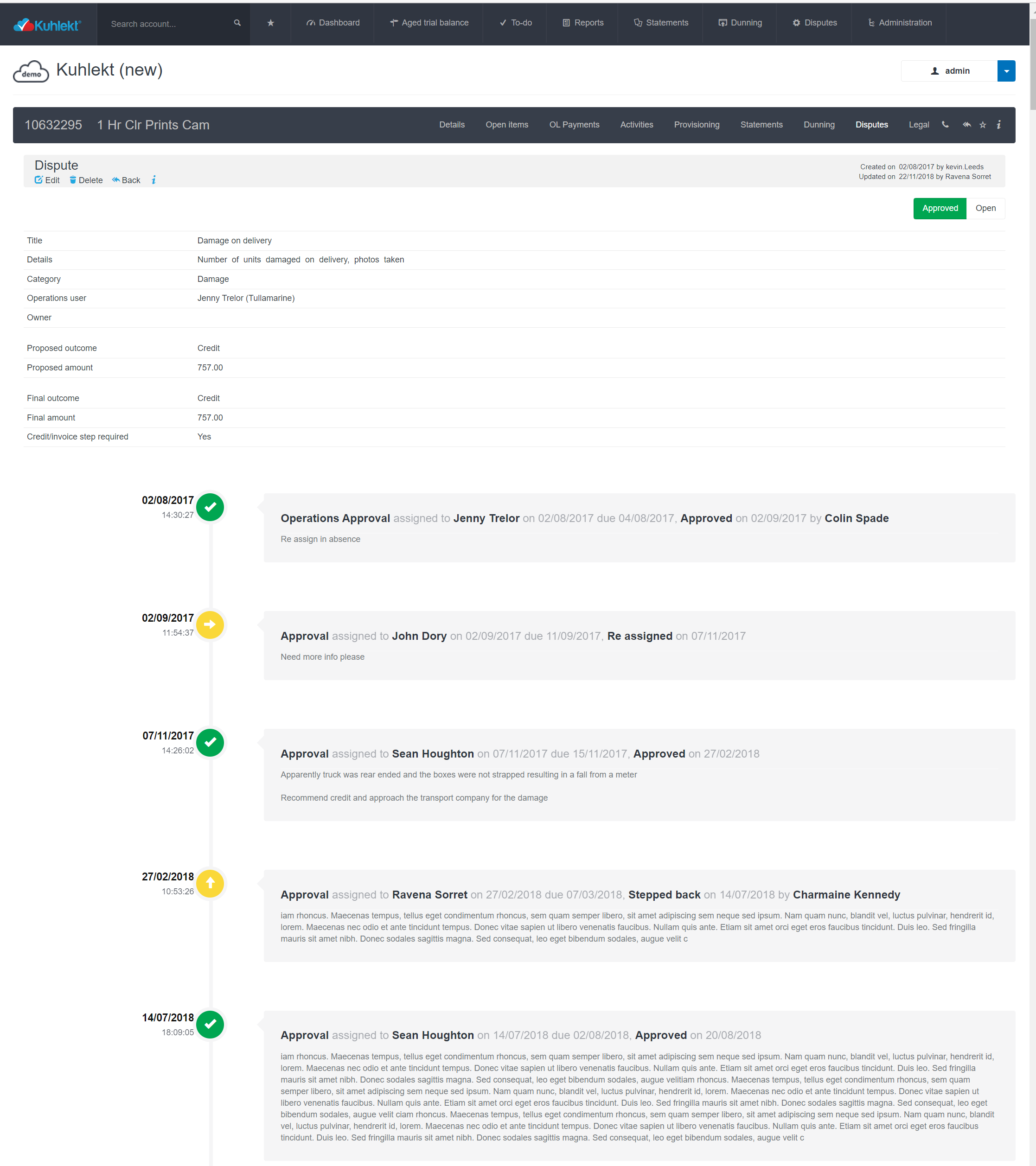Screen dimensions: 1036x1166
Task: Click the Final amount 757.00 value
Action: [210, 418]
